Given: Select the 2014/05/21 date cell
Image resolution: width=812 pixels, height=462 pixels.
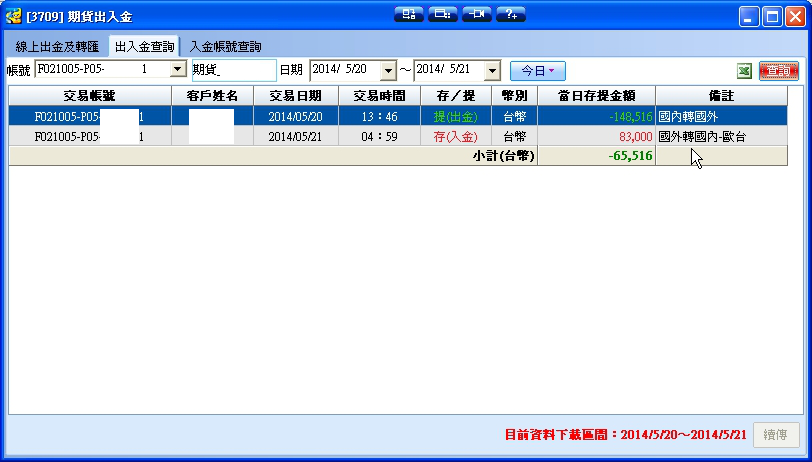Looking at the screenshot, I should (x=296, y=136).
